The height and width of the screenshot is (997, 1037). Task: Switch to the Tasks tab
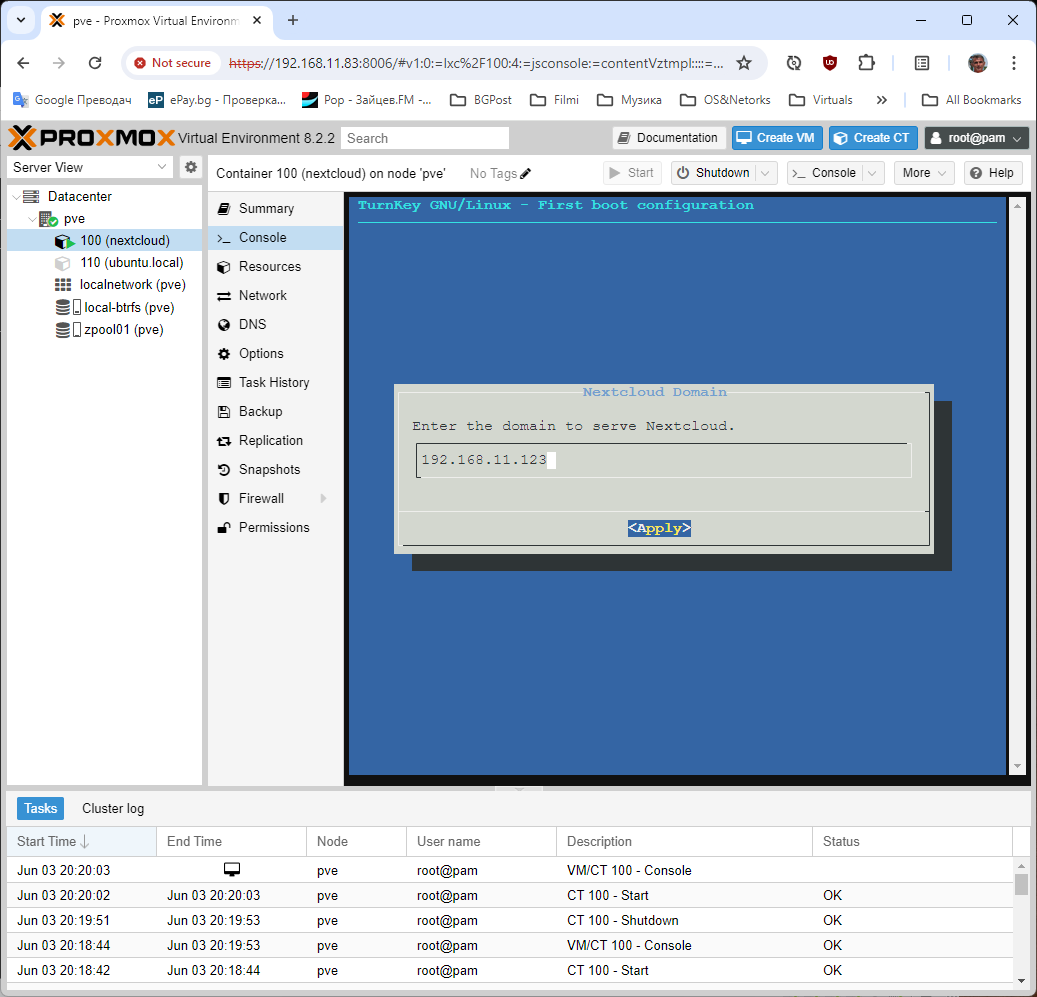[40, 809]
